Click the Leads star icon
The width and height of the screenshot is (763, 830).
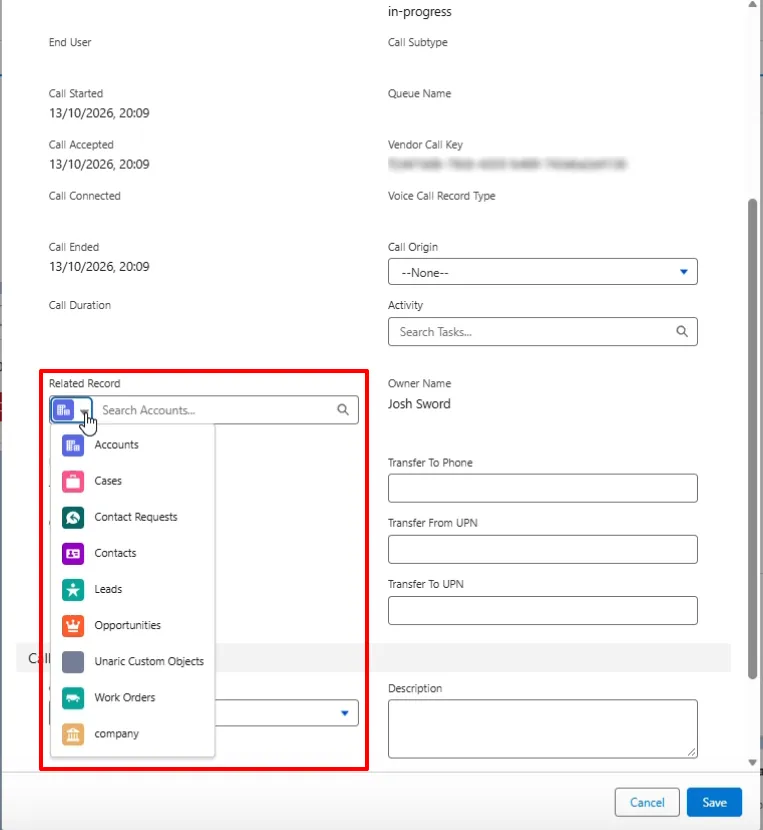click(73, 589)
